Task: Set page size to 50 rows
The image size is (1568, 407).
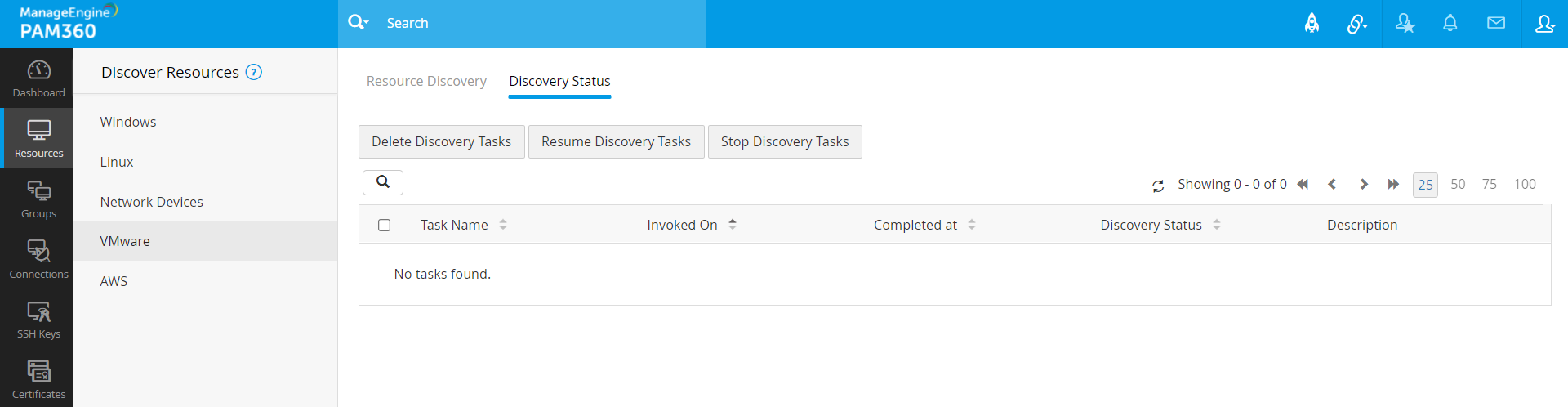Action: (x=1458, y=185)
